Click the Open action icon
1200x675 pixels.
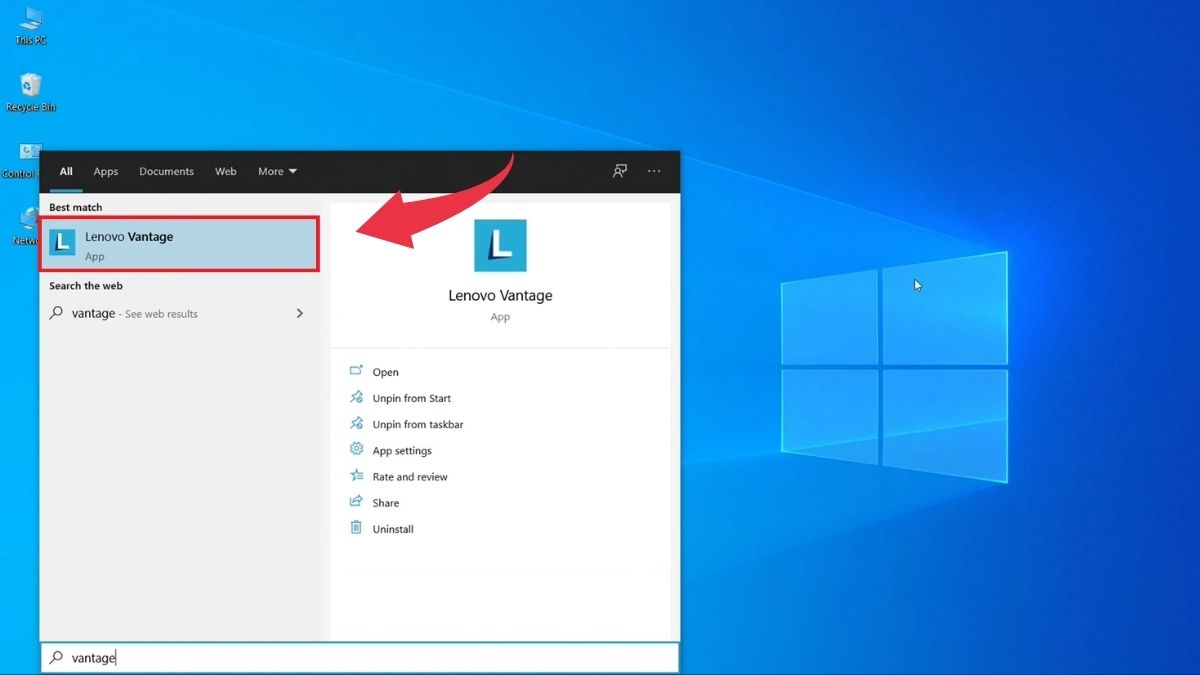356,371
